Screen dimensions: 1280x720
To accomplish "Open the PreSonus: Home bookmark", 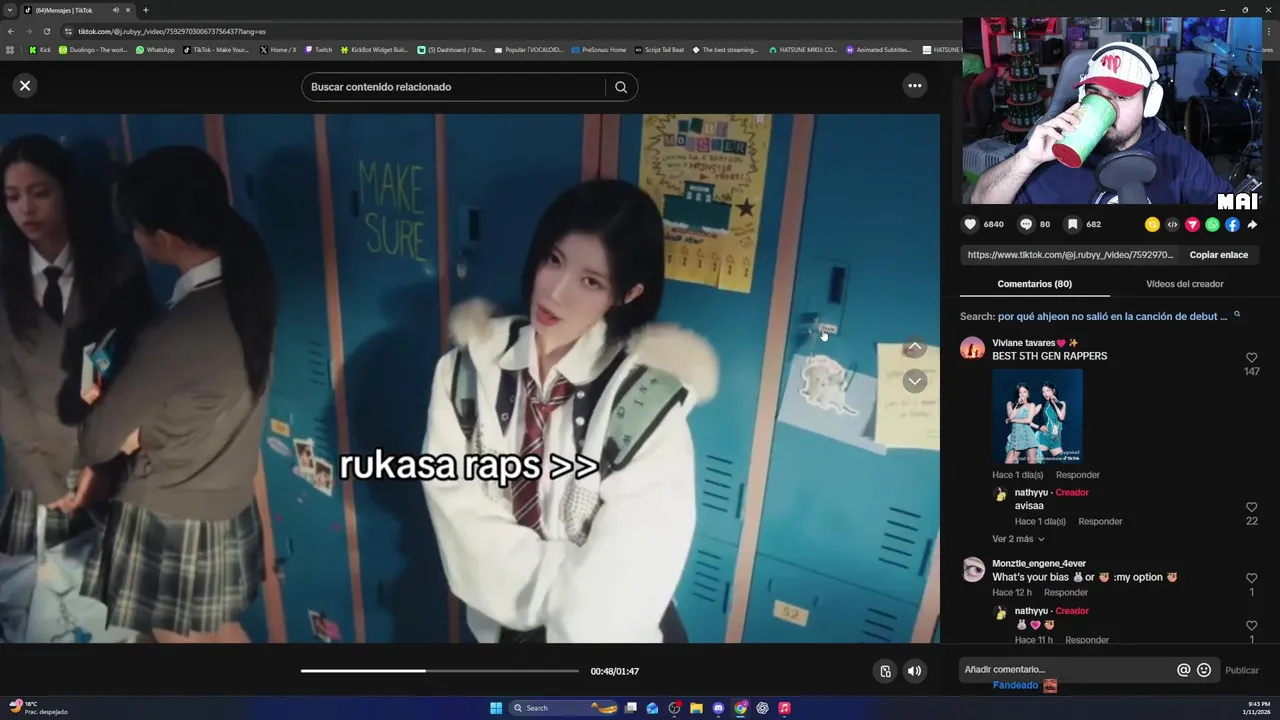I will click(x=599, y=49).
